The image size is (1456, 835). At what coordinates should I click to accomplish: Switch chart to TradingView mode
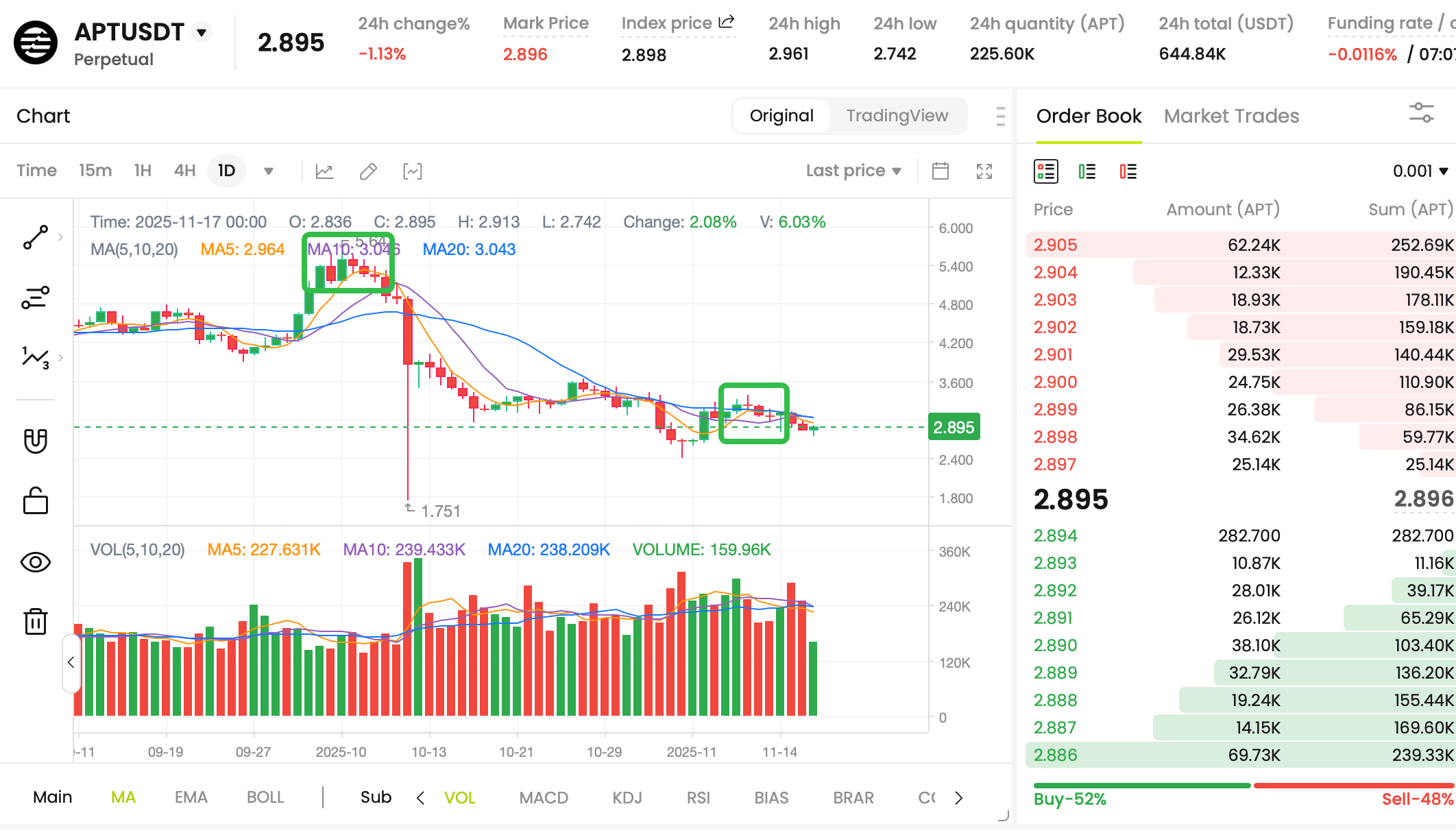pos(897,116)
